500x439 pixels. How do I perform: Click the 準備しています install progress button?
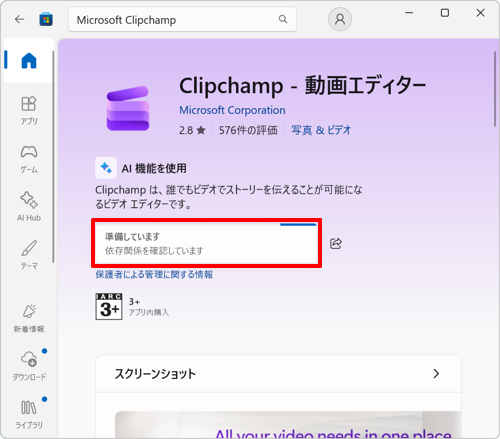pyautogui.click(x=206, y=243)
